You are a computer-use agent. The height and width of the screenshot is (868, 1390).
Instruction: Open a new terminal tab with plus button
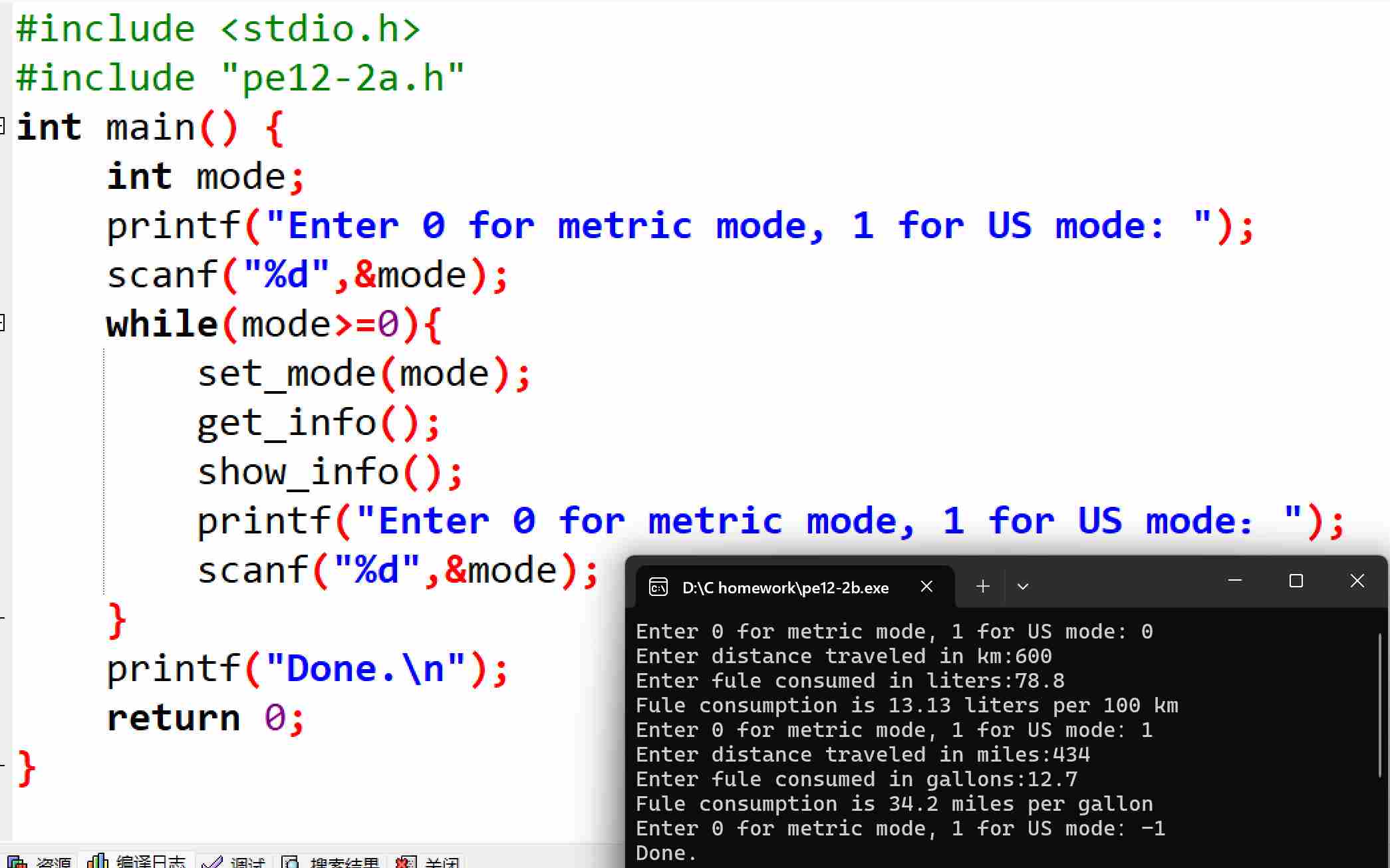point(982,586)
